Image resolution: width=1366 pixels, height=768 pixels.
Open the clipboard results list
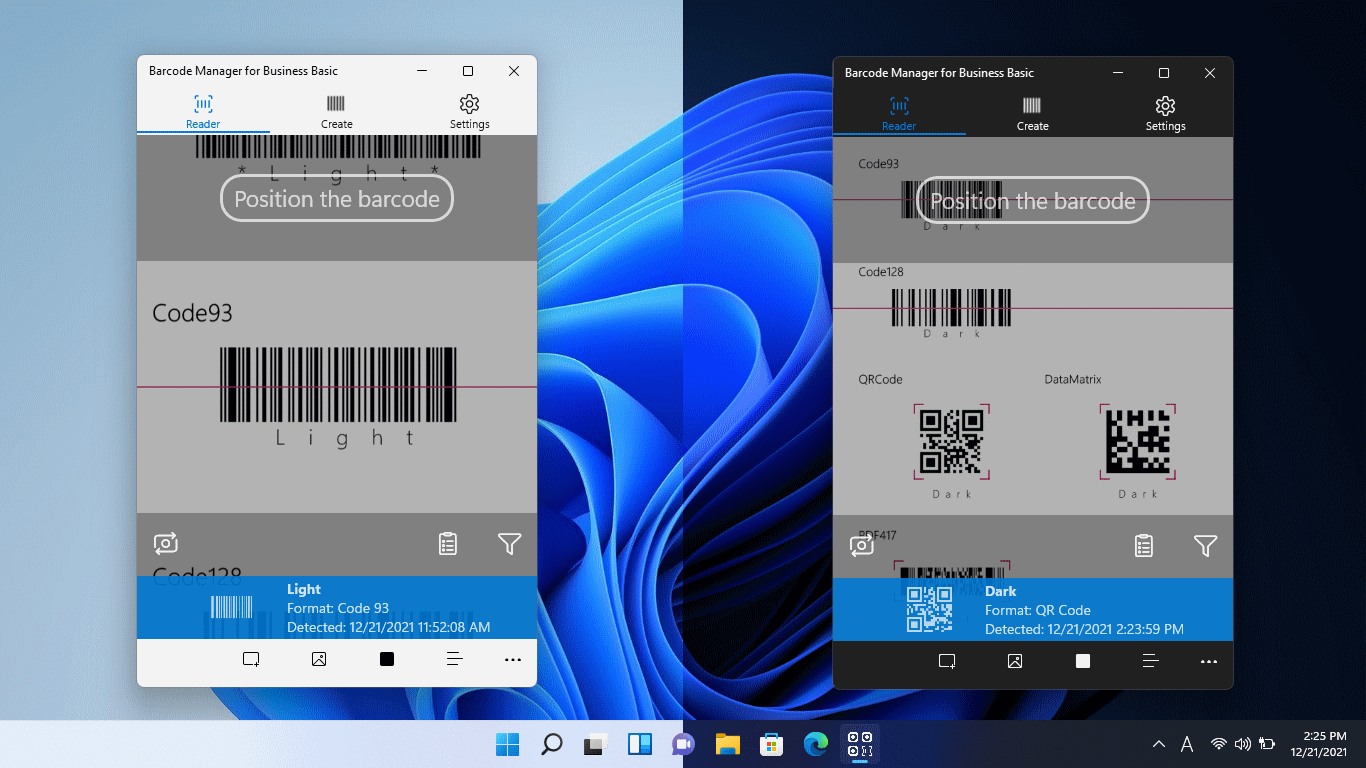(x=447, y=544)
